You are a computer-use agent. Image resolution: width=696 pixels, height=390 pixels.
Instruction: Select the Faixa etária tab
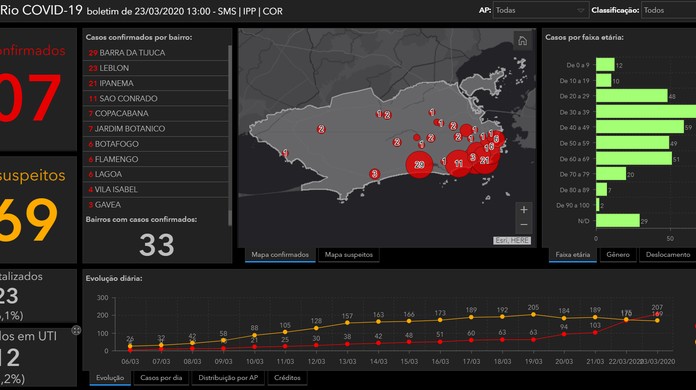[573, 255]
